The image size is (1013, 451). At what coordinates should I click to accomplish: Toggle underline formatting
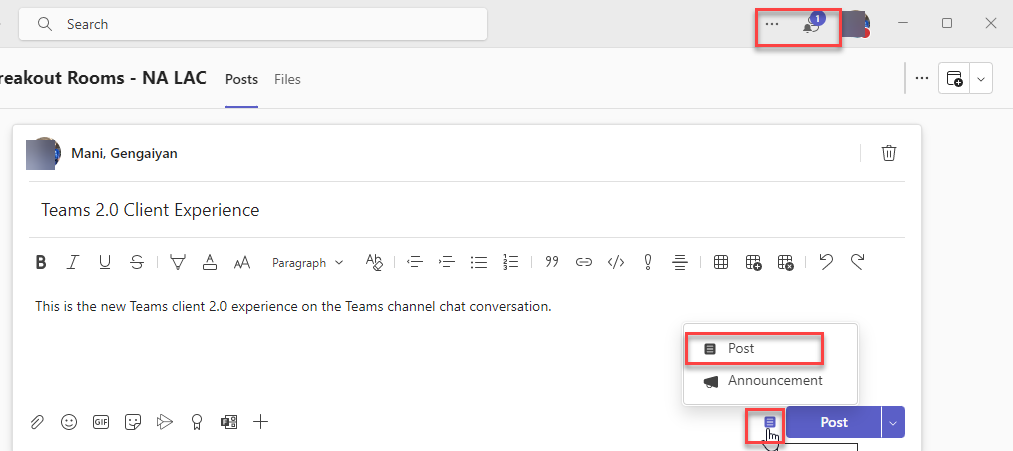pos(105,262)
